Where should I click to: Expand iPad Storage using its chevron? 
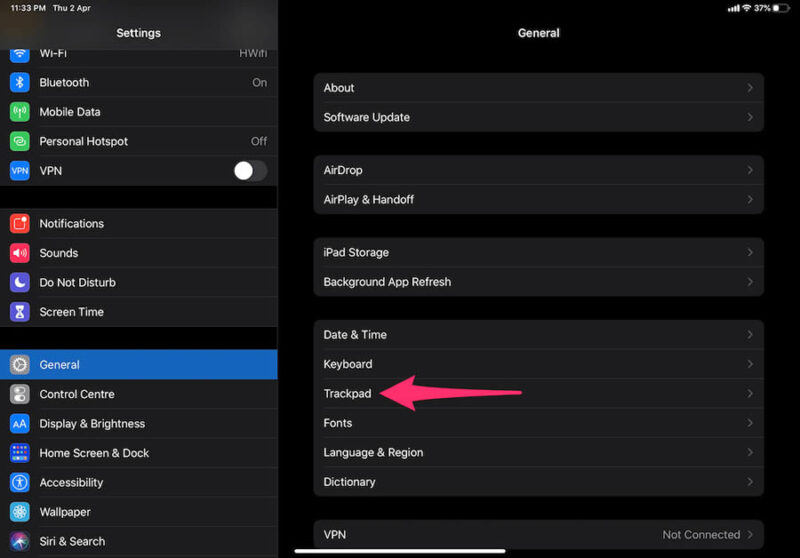[750, 253]
